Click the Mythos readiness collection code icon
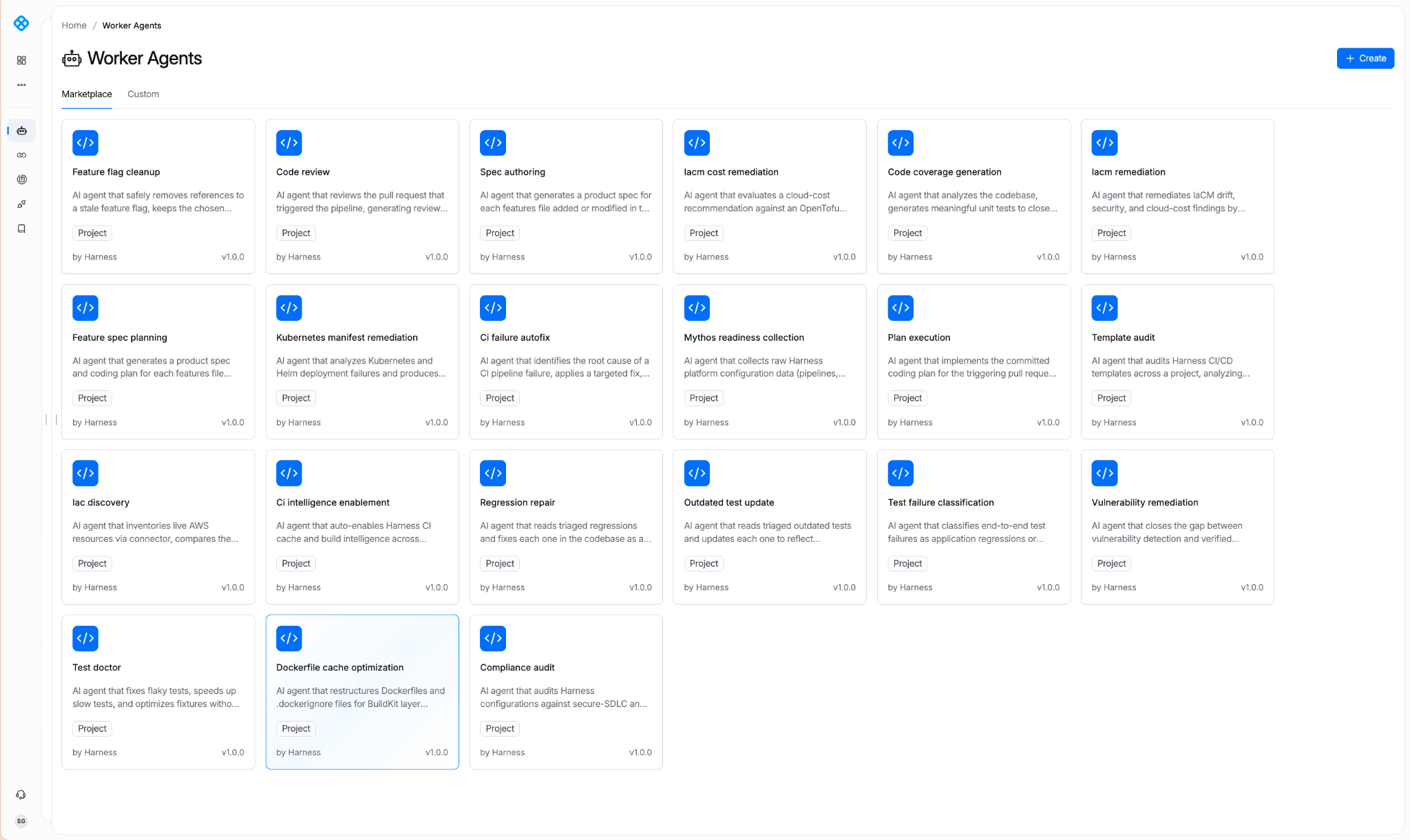This screenshot has height=840, width=1410. coord(697,308)
